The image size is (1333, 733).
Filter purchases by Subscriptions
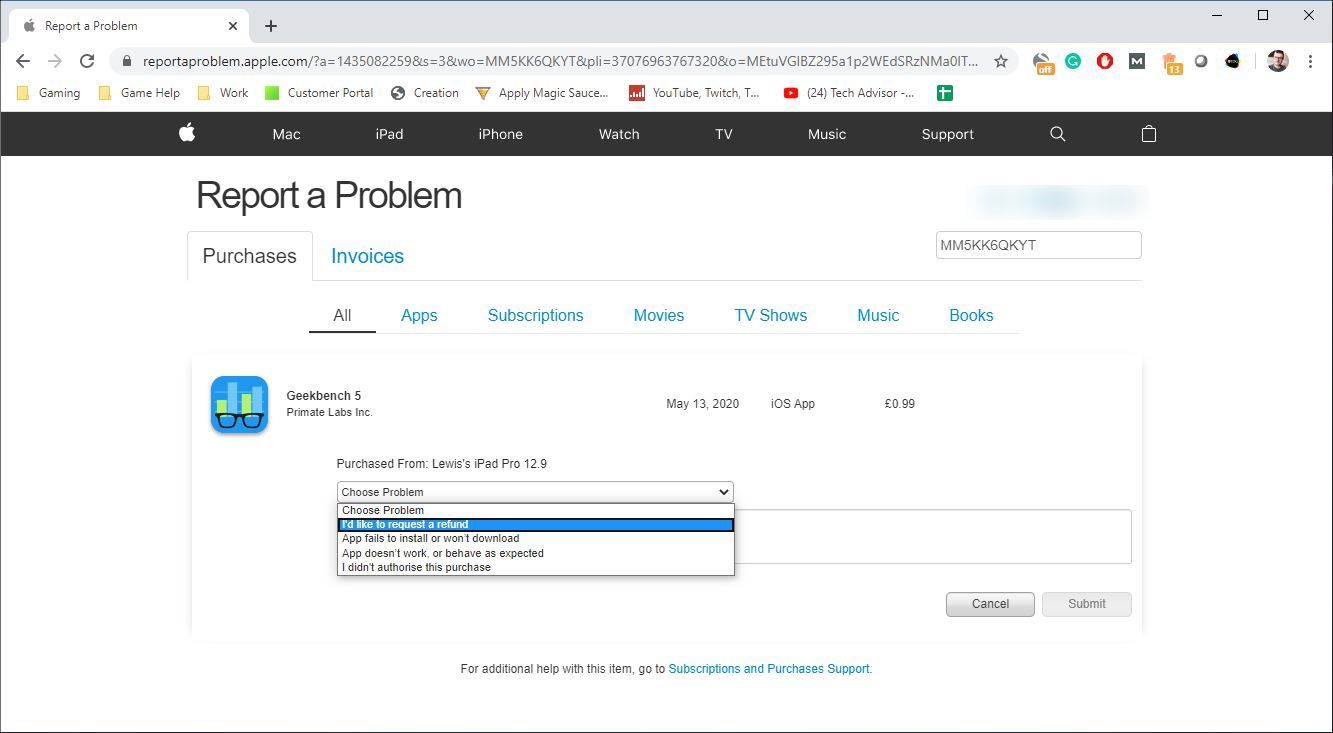point(535,315)
